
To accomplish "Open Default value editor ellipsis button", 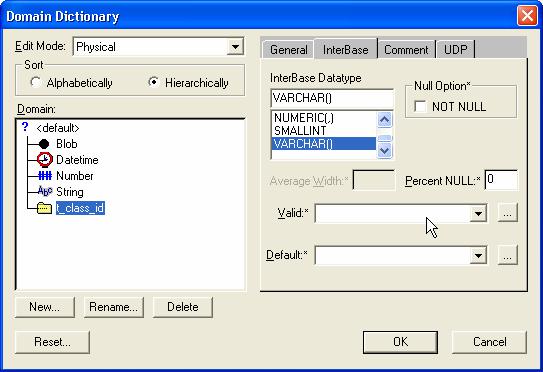I will click(x=507, y=255).
